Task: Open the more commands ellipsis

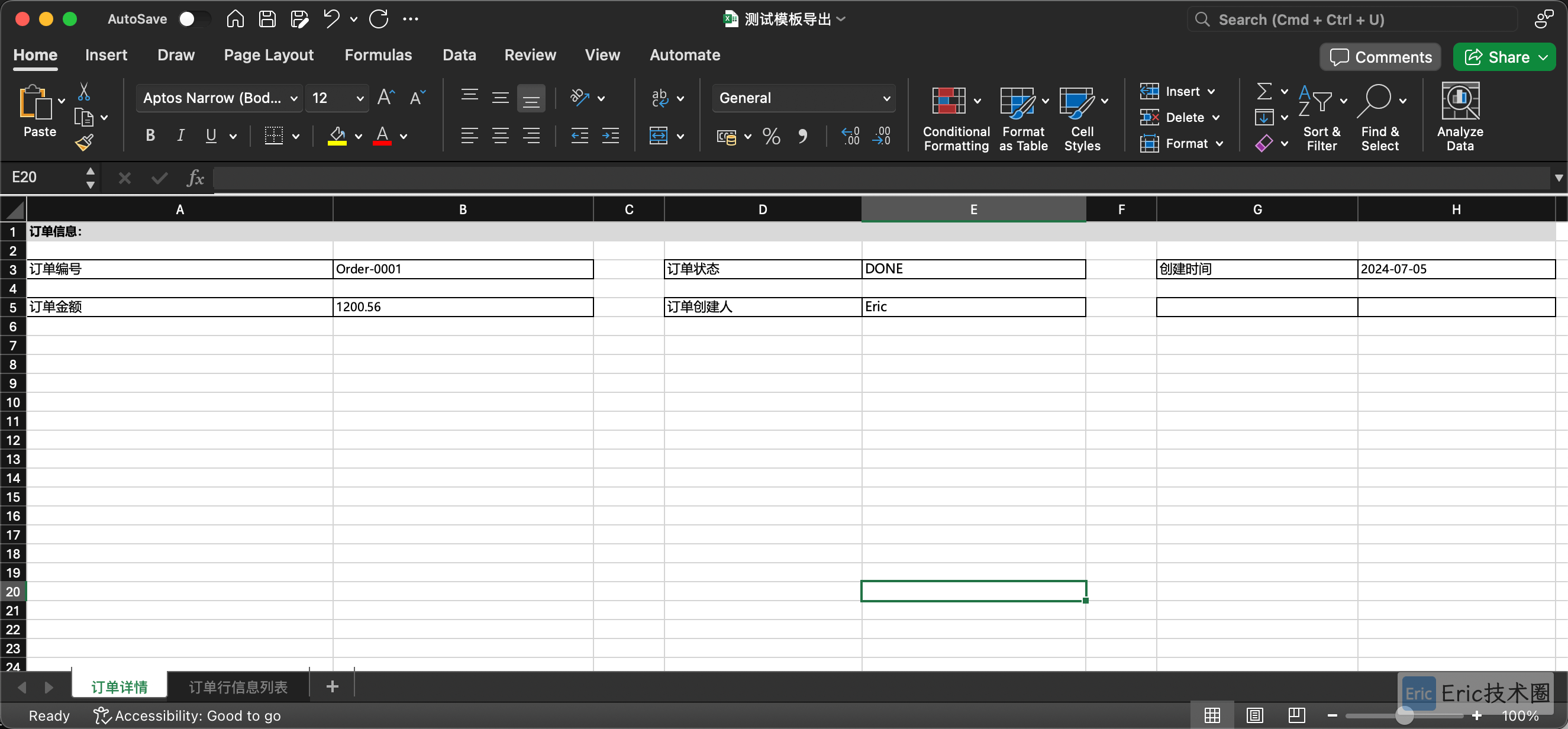Action: tap(411, 20)
